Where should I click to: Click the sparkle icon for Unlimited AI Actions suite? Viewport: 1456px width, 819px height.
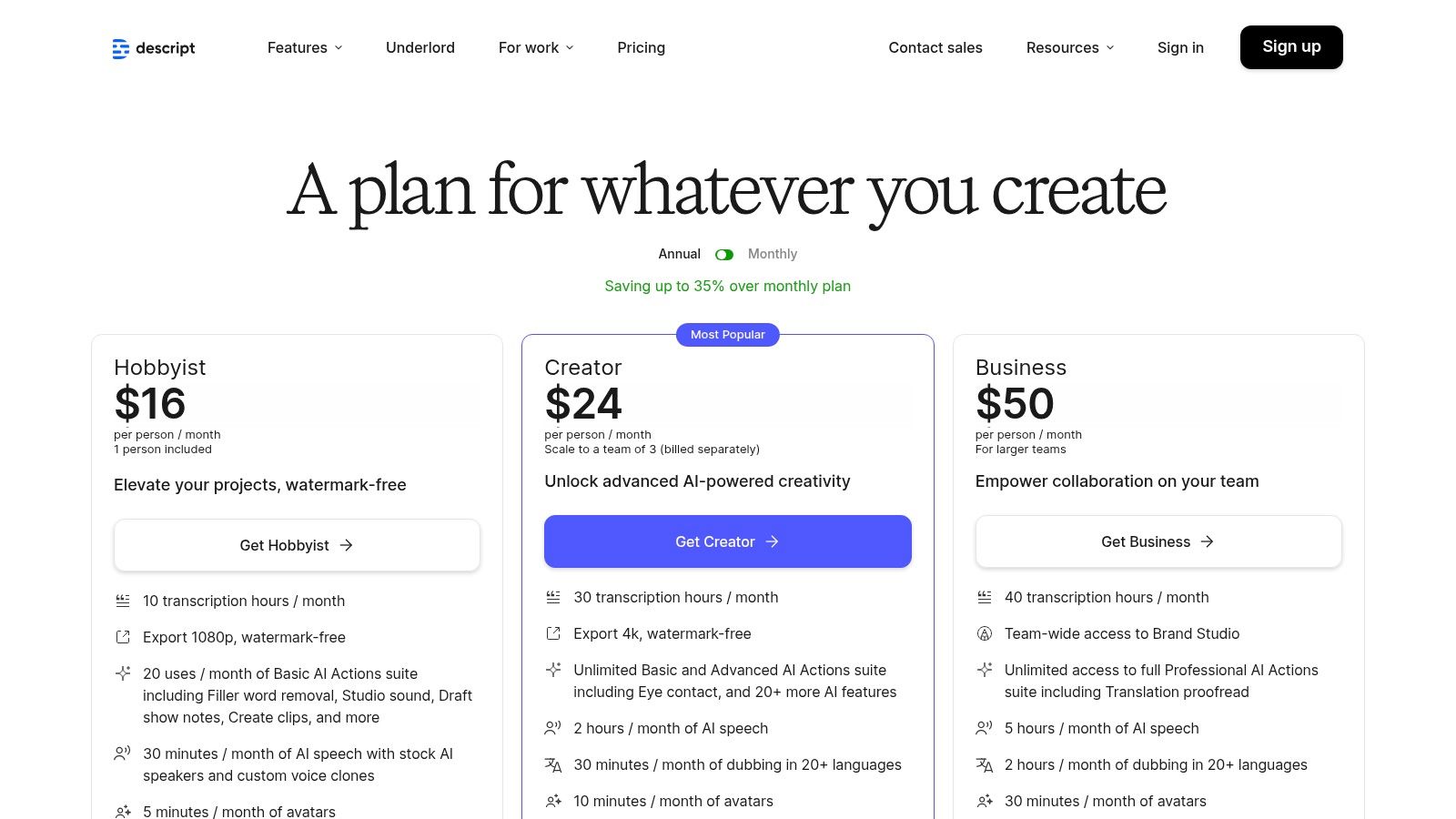tap(552, 670)
